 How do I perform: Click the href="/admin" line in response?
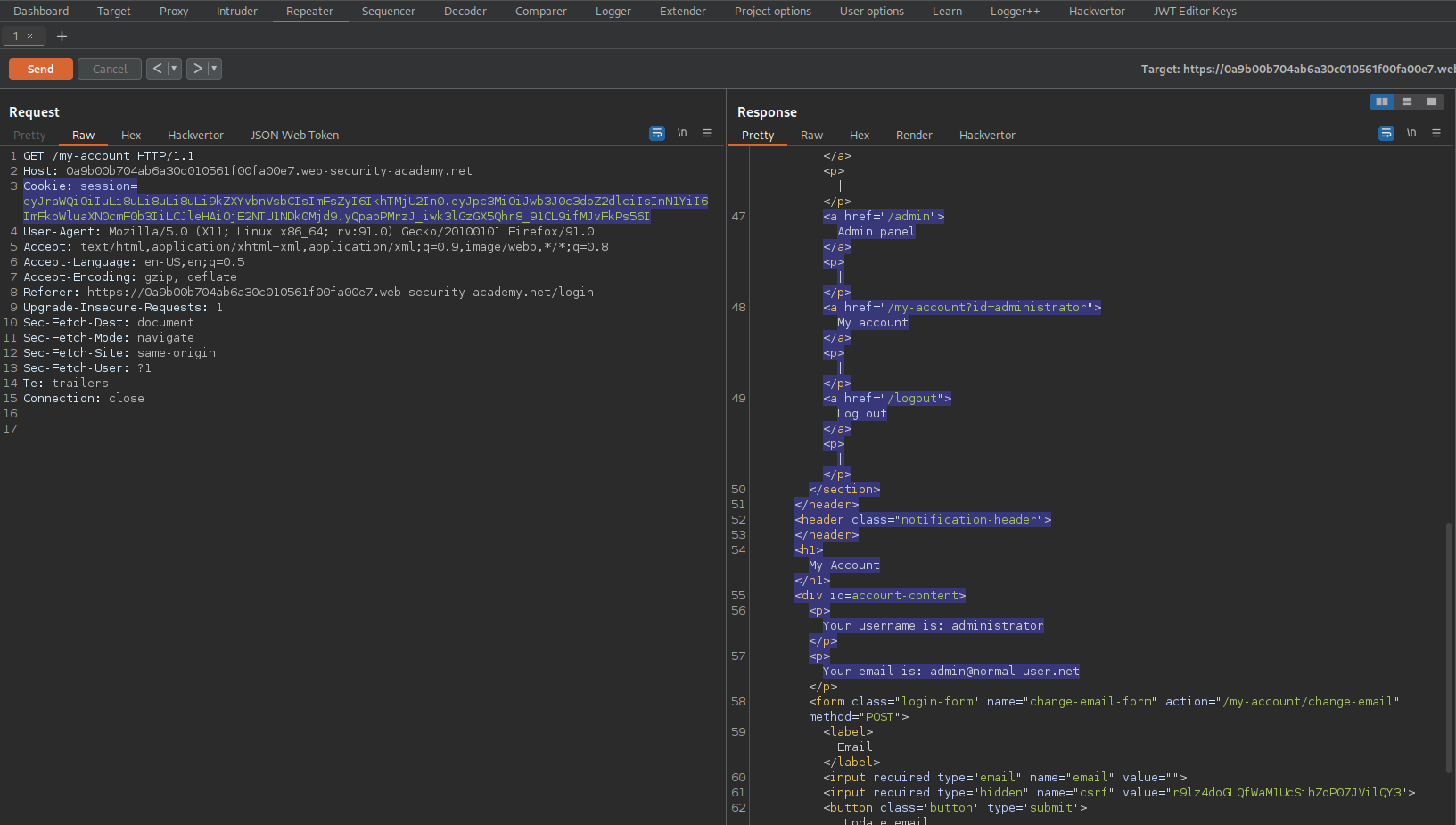tap(884, 217)
